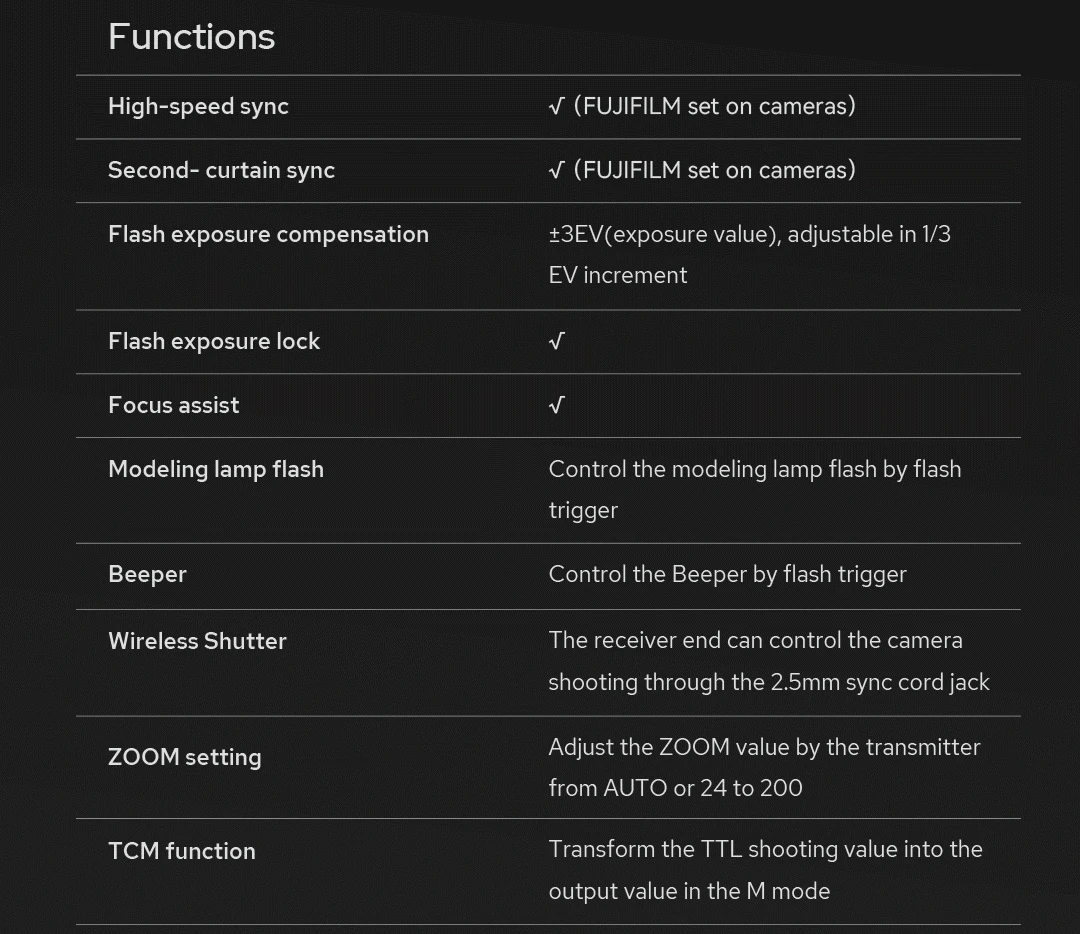Image resolution: width=1080 pixels, height=934 pixels.
Task: Click the checkmark in Focus assist row
Action: tap(557, 406)
